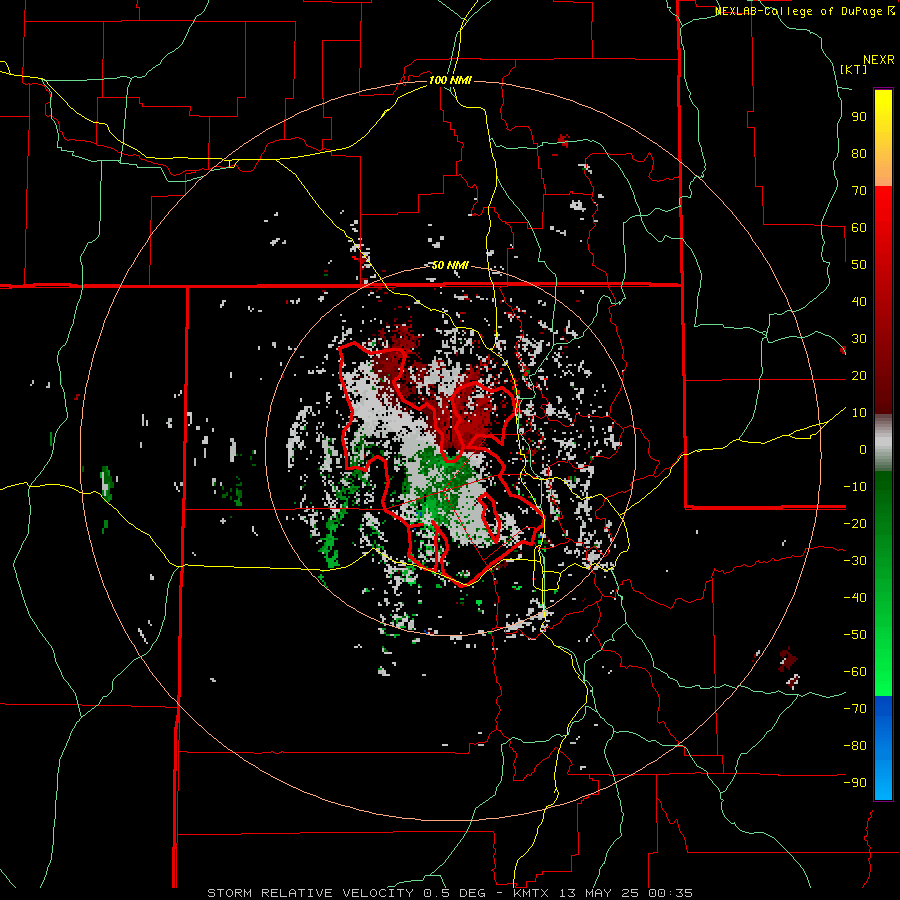Click the "[KT]" units label above scale
The width and height of the screenshot is (900, 900).
854,69
